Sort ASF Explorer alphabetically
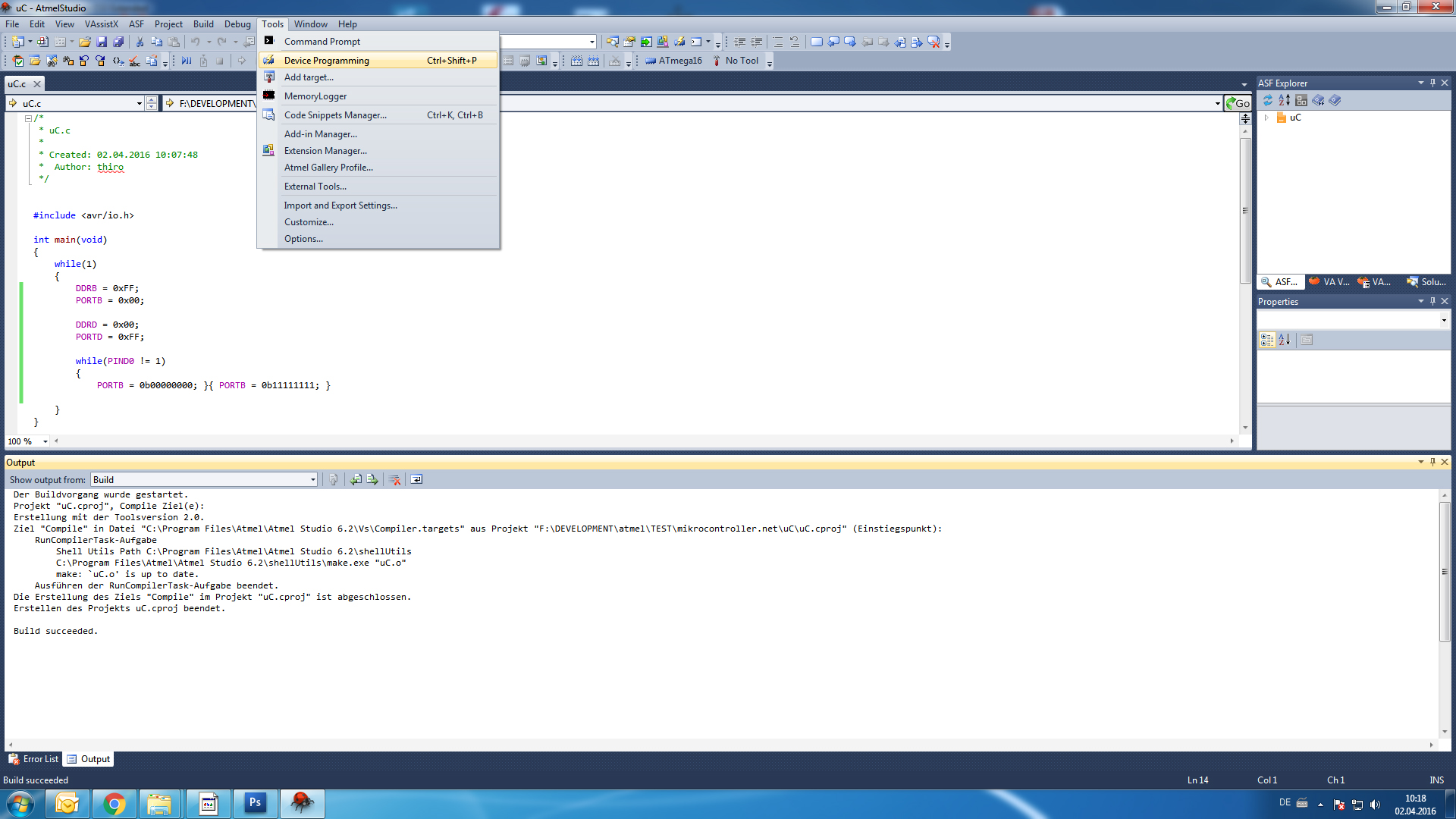1456x819 pixels. pos(1284,100)
